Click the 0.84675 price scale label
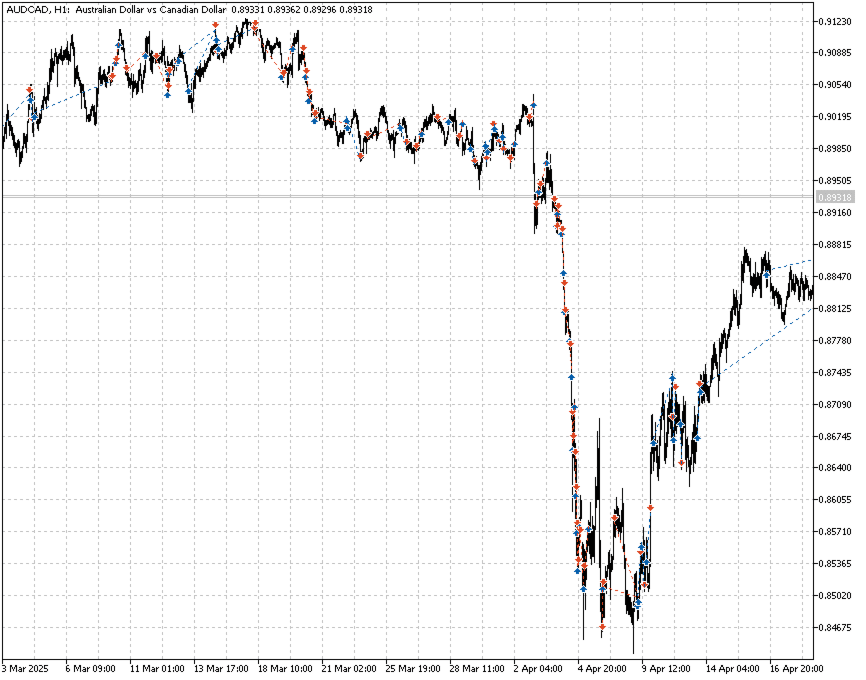This screenshot has width=866, height=680. (835, 628)
